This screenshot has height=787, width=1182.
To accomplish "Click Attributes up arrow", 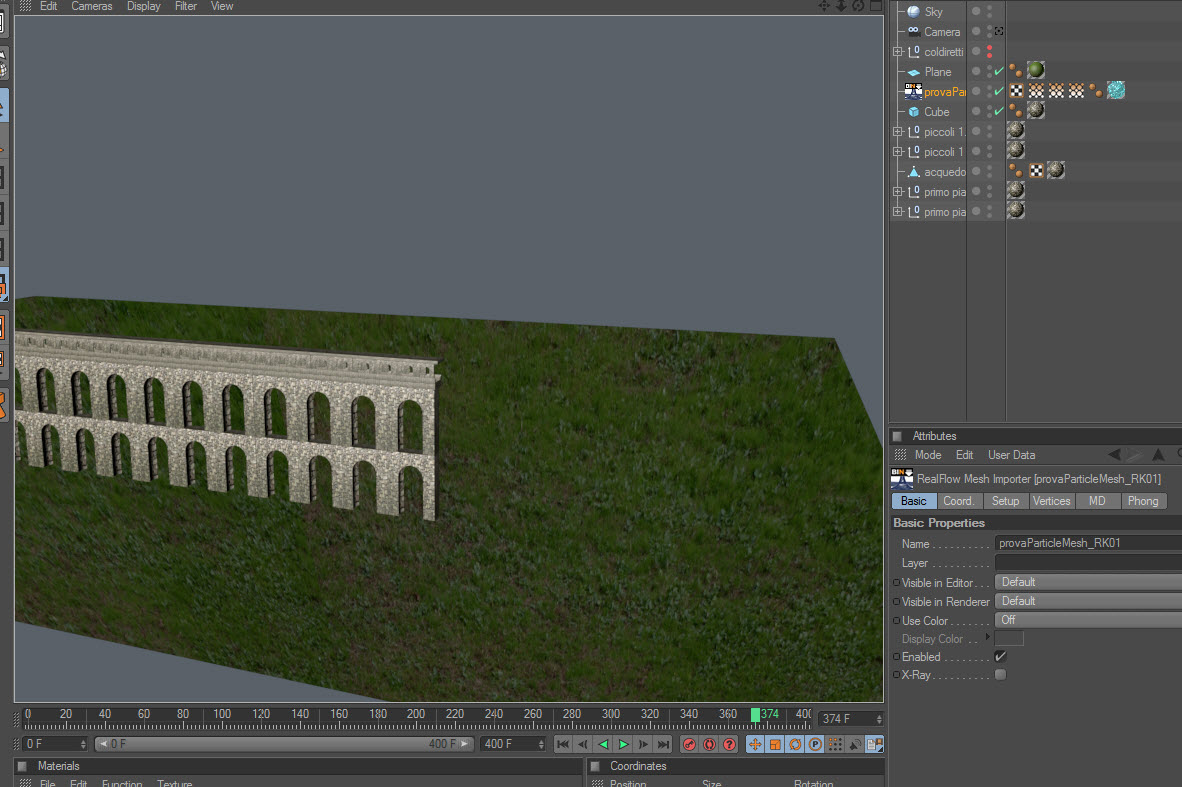I will pyautogui.click(x=1159, y=455).
